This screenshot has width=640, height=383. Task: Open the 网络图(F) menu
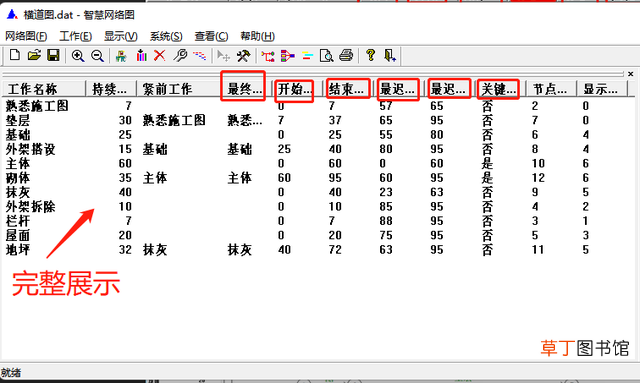[26, 36]
